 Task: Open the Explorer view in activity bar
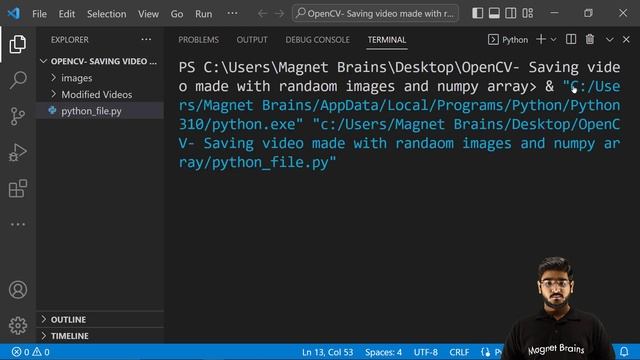click(18, 44)
